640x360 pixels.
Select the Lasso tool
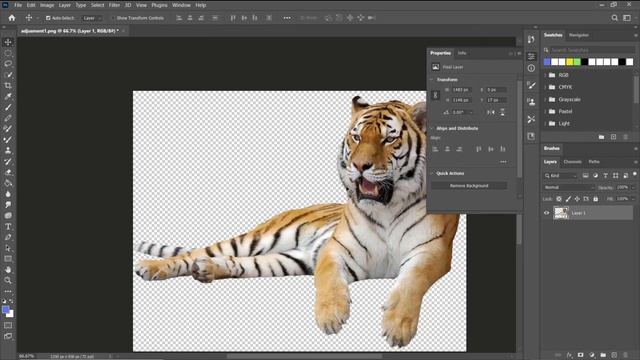click(x=8, y=64)
